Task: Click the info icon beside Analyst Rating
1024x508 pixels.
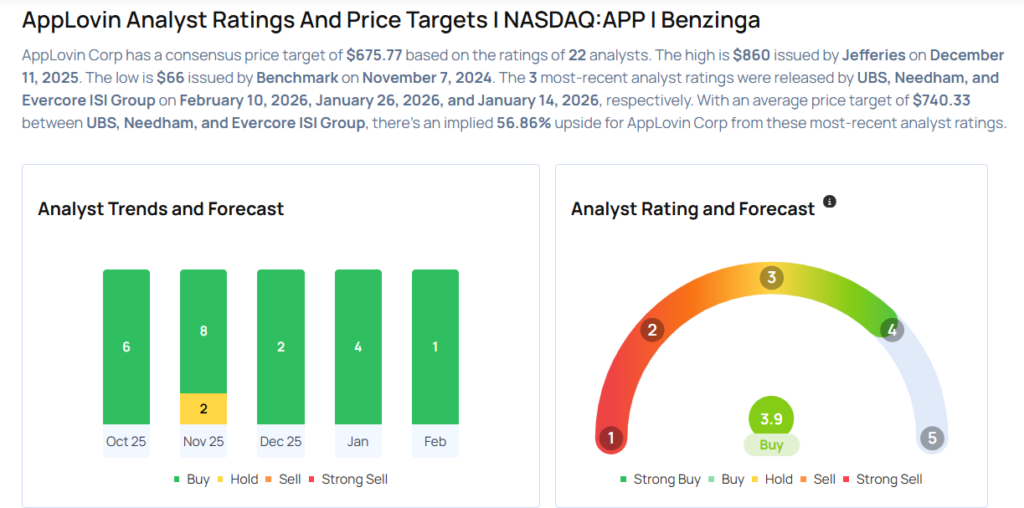Action: (x=829, y=202)
